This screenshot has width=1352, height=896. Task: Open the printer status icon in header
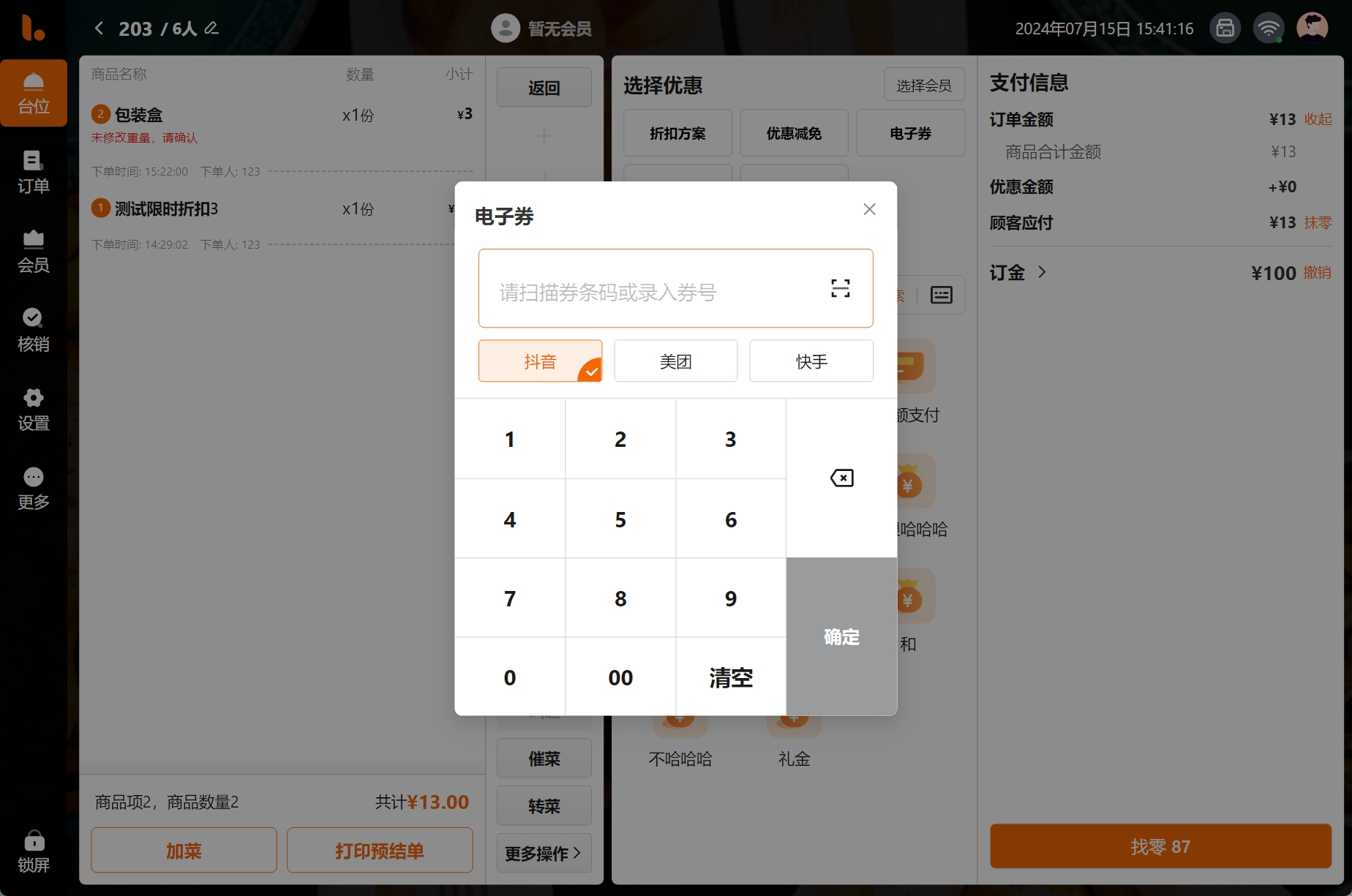(x=1225, y=29)
